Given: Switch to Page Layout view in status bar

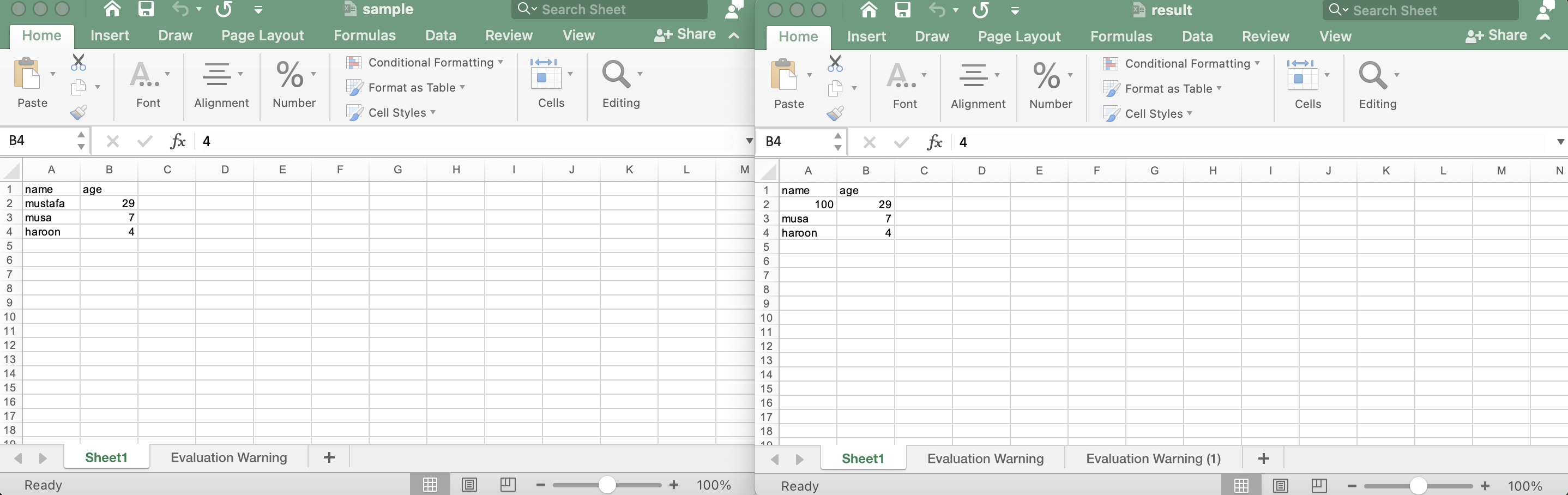Looking at the screenshot, I should (469, 485).
